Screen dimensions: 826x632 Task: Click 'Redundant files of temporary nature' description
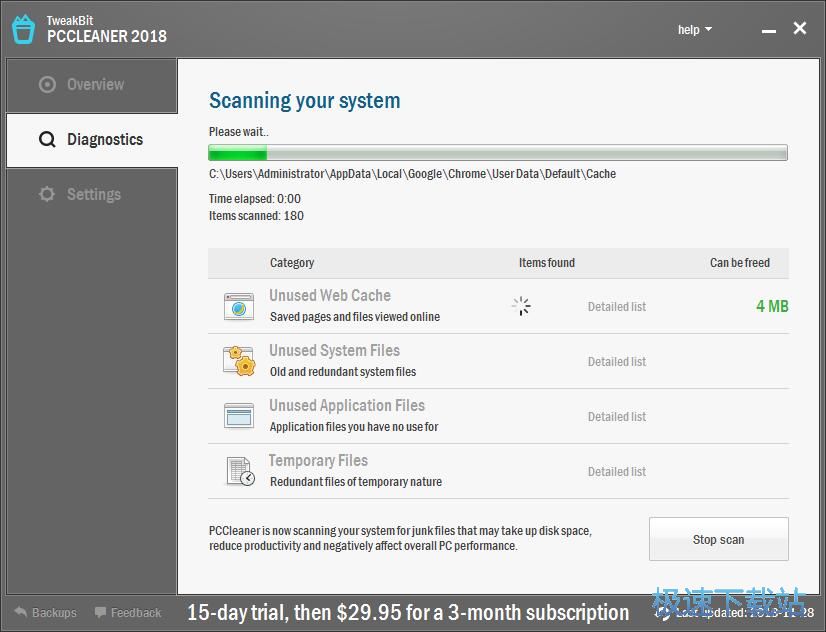pyautogui.click(x=356, y=482)
